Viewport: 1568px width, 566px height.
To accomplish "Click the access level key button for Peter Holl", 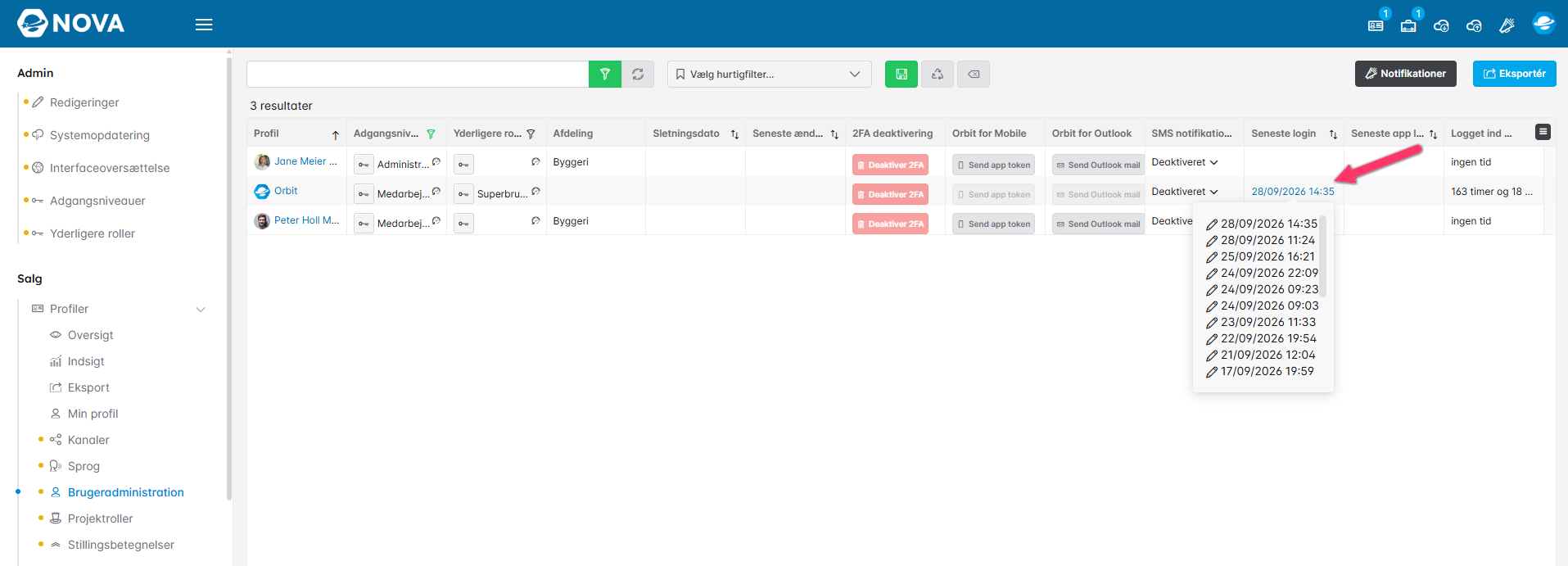I will point(364,223).
